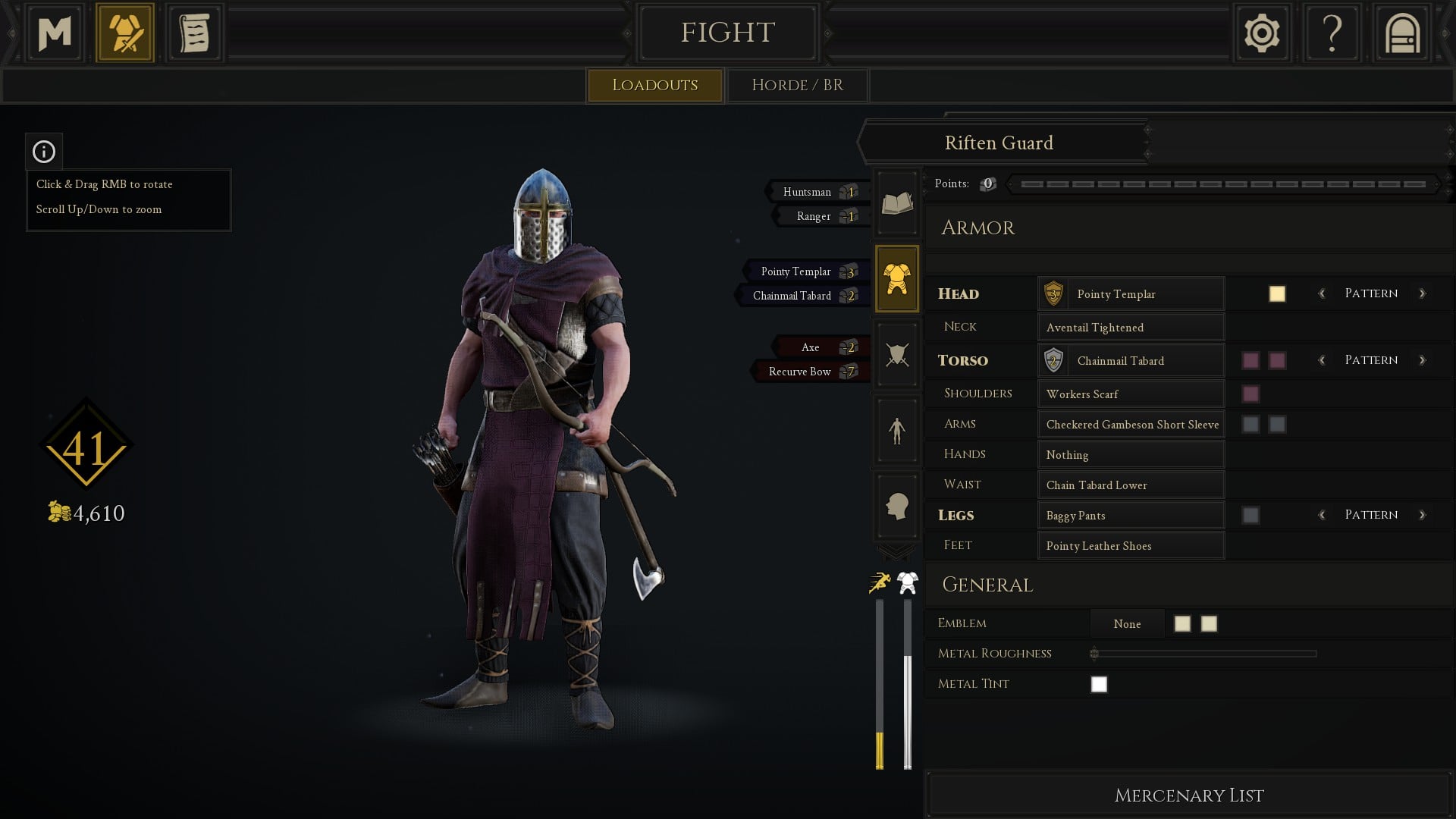
Task: Click the exit door icon
Action: click(x=1402, y=33)
